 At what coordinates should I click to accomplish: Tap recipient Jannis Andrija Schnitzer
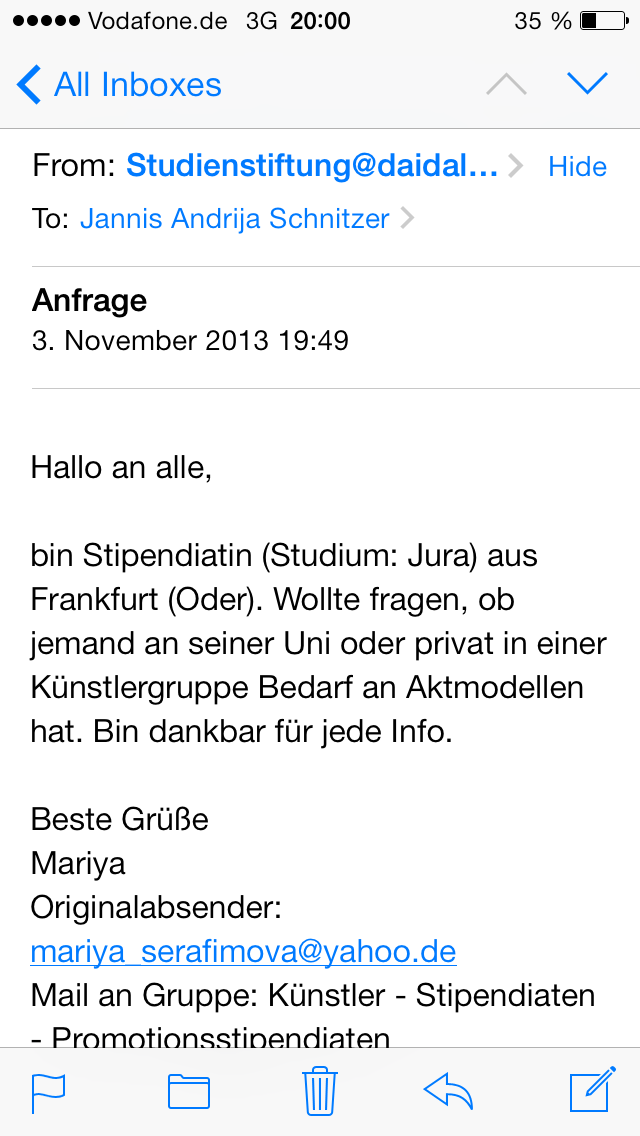(x=234, y=219)
